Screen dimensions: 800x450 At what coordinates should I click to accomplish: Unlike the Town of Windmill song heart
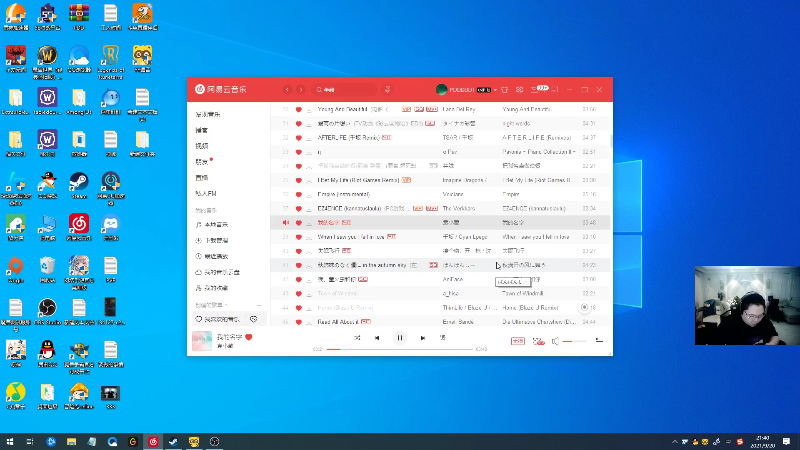(x=299, y=293)
